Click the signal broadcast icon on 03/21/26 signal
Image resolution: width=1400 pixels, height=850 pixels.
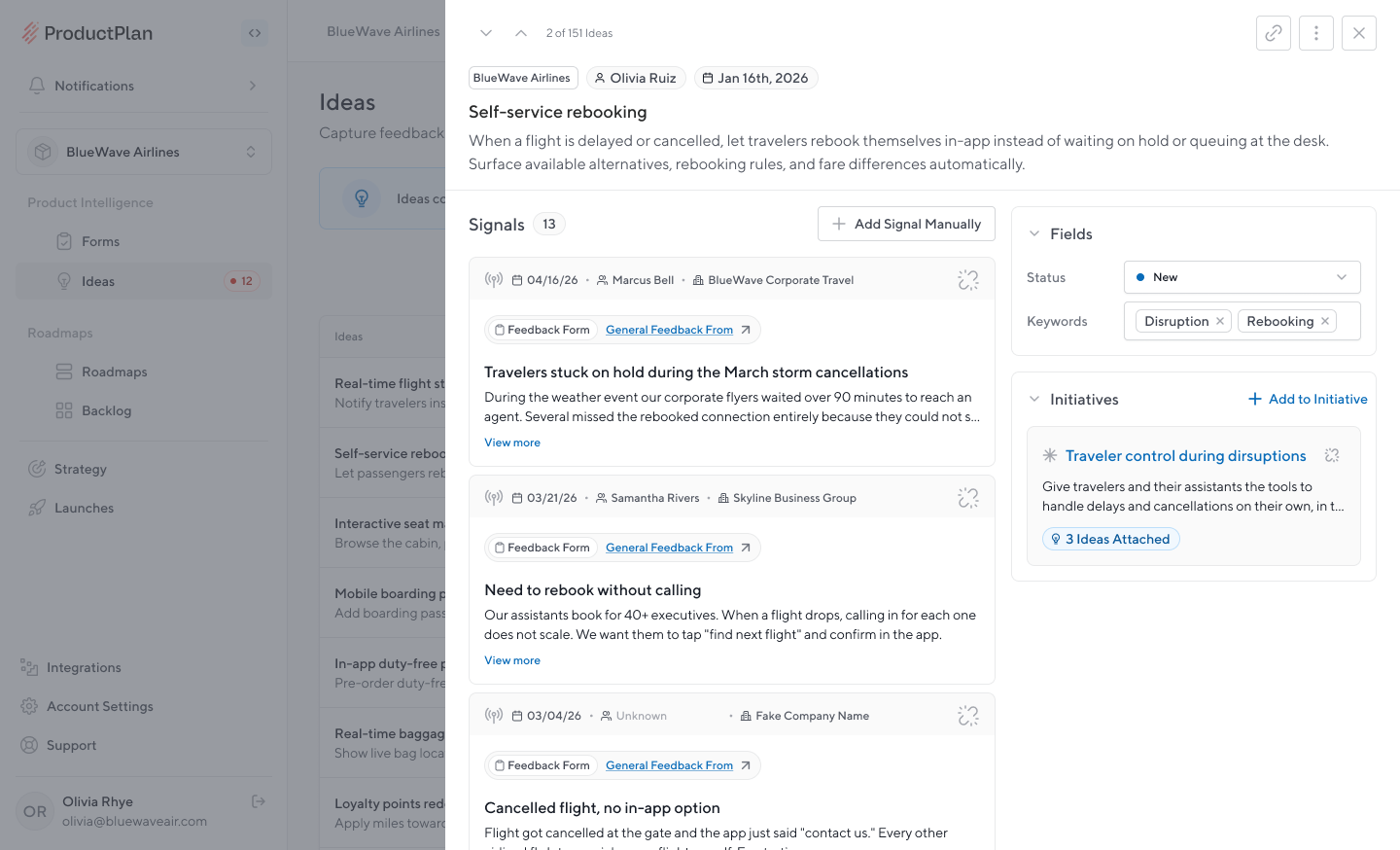click(494, 498)
